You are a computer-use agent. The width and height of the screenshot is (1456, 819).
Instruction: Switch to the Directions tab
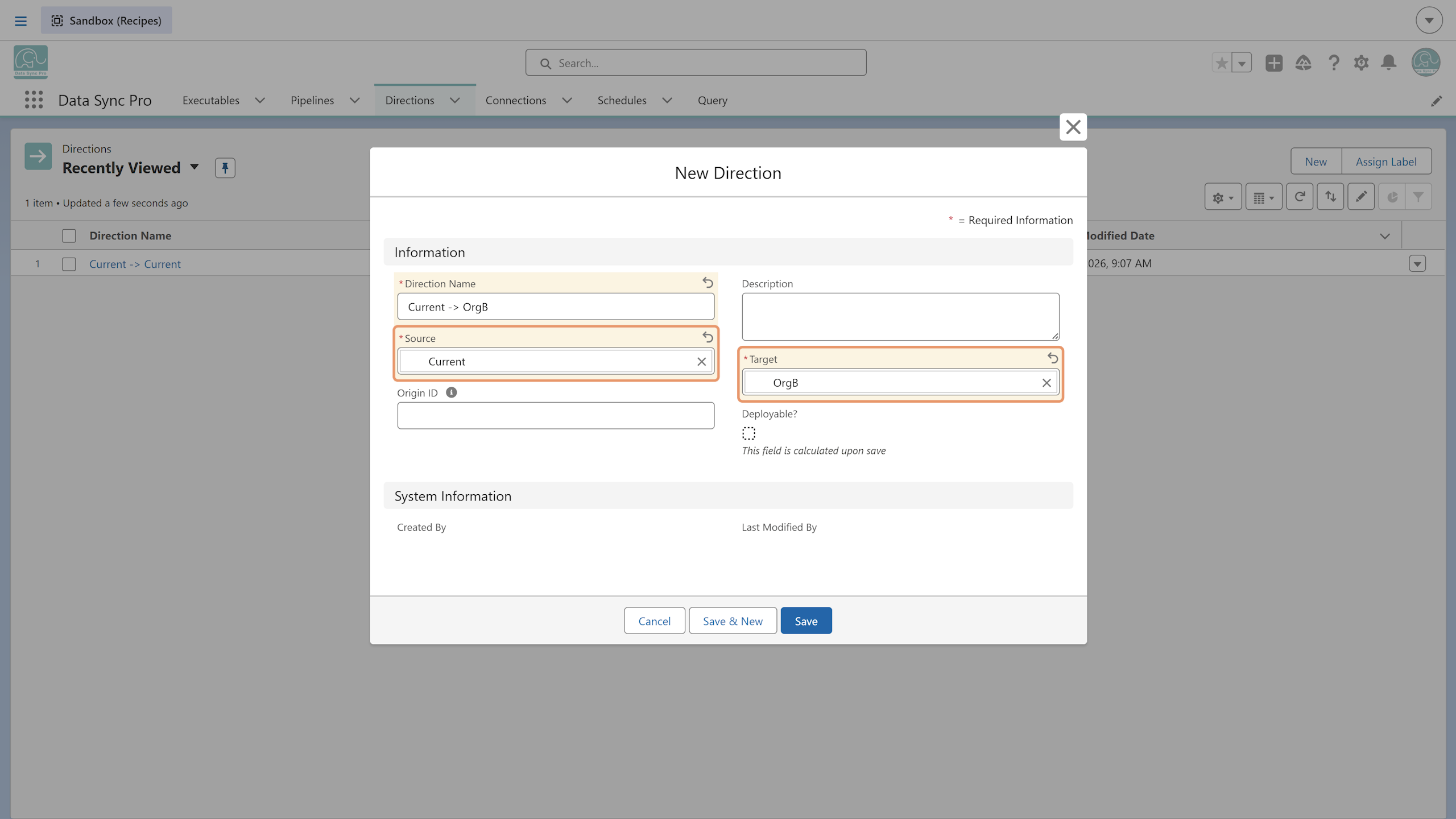pos(409,100)
